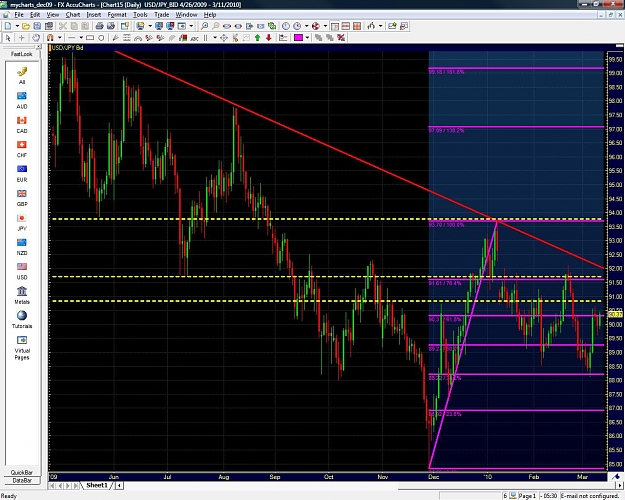Select the ellipse drawing tool
This screenshot has width=625, height=500.
[101, 38]
